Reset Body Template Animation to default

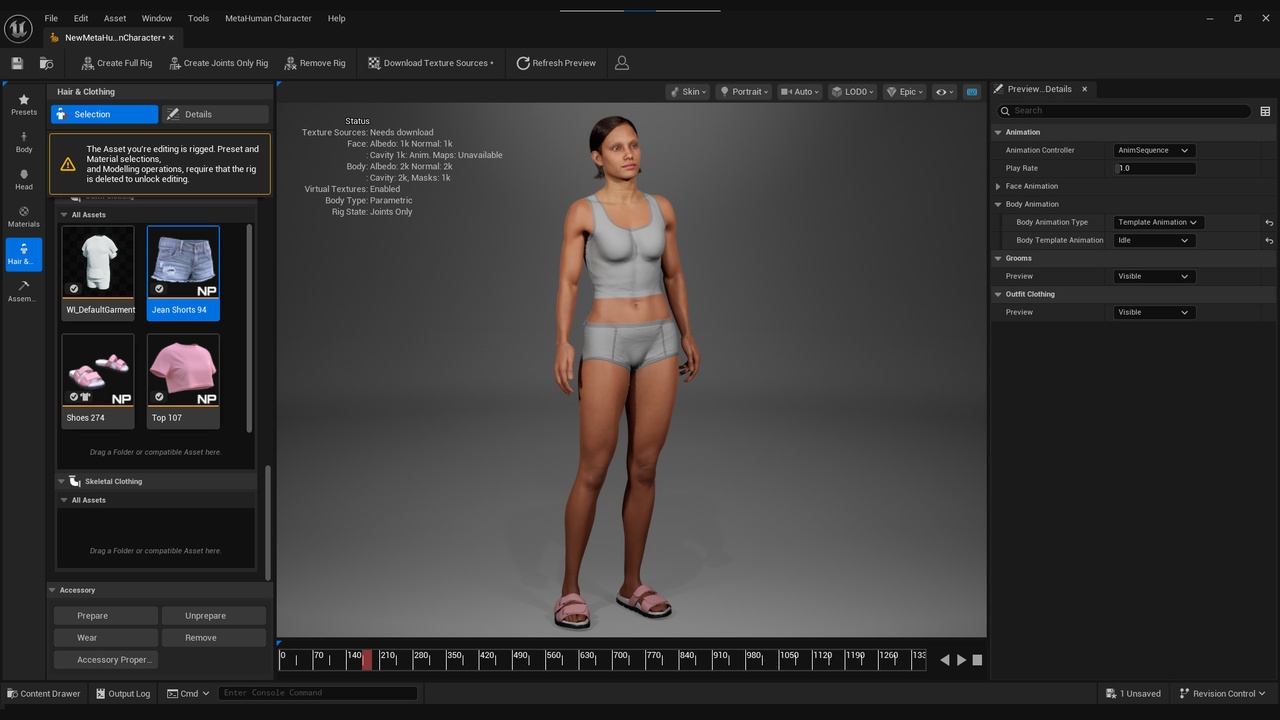(x=1269, y=240)
